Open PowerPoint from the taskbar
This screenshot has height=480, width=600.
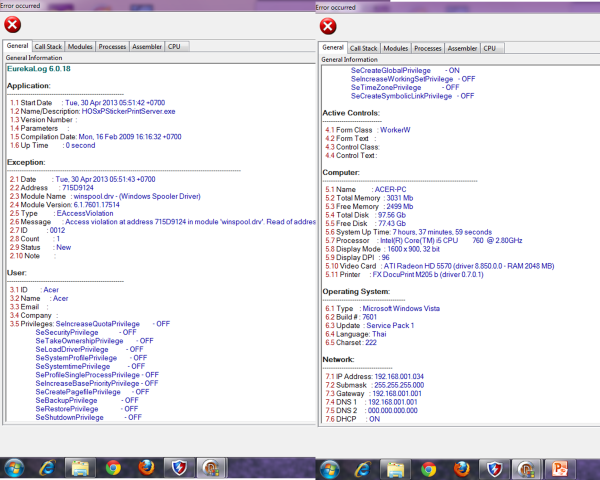click(x=560, y=469)
